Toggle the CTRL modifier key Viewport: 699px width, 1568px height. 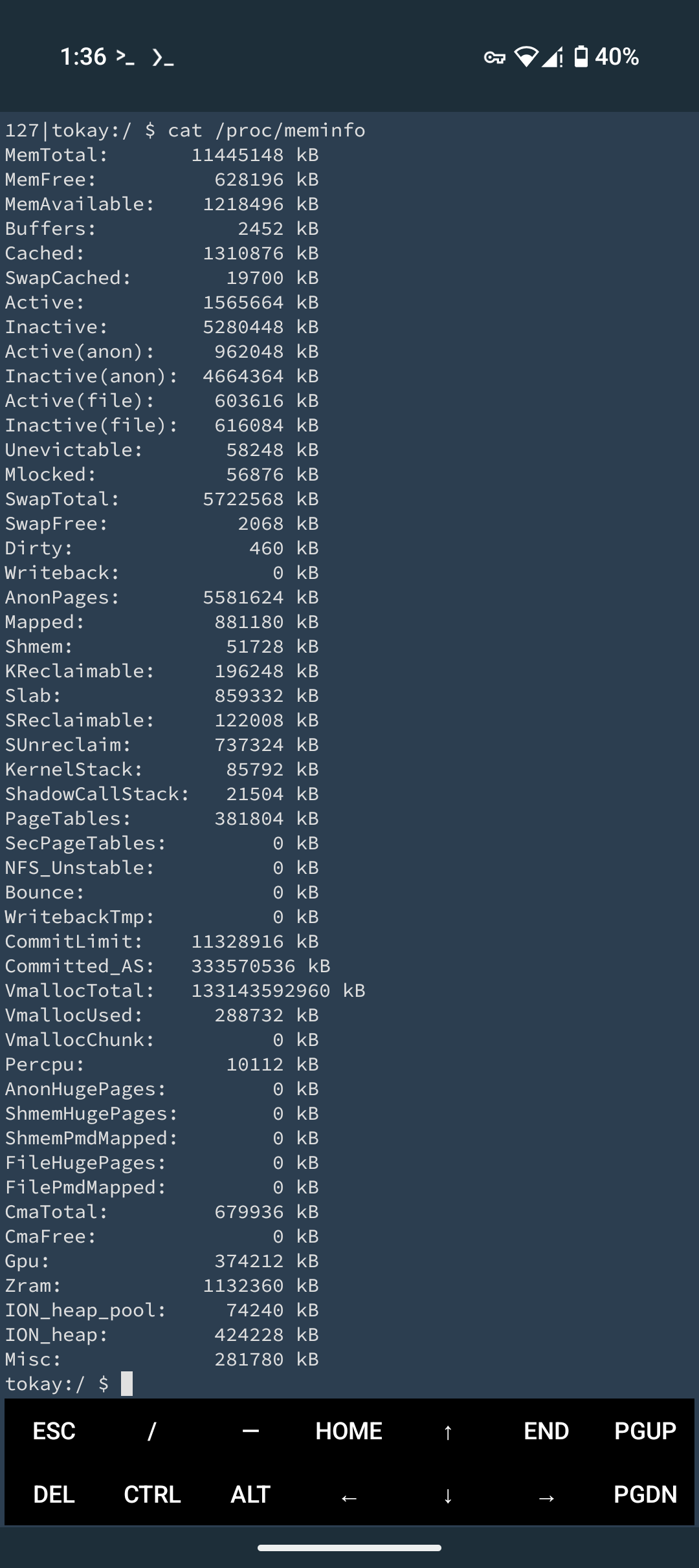(x=152, y=1494)
